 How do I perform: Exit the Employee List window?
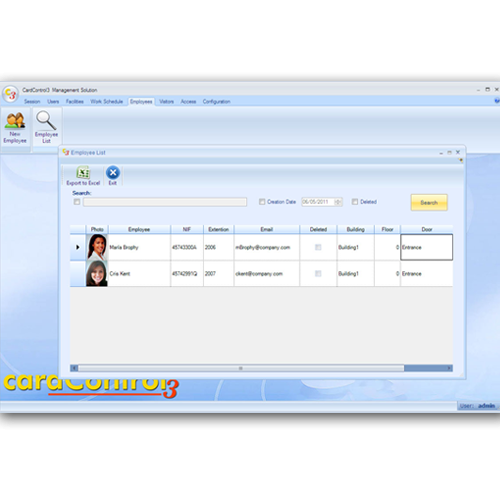(113, 176)
